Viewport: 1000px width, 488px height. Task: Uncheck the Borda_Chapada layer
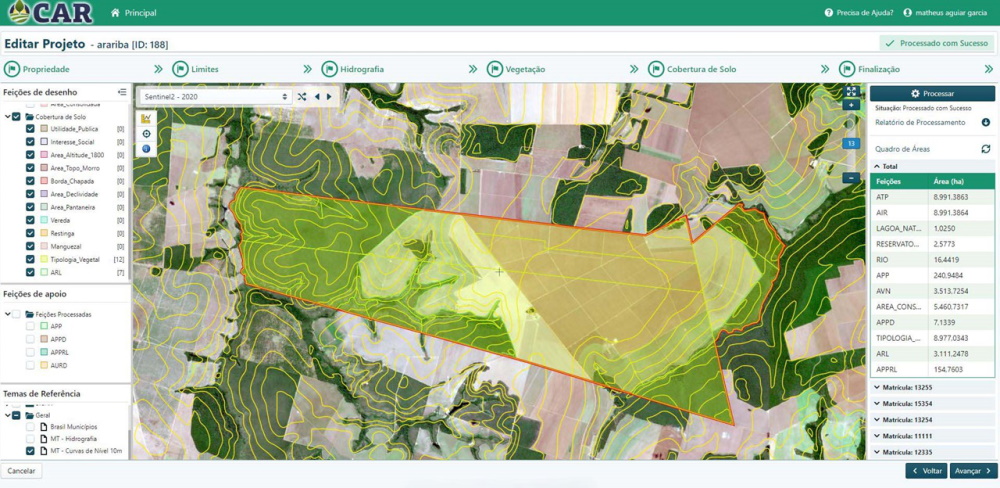pyautogui.click(x=30, y=181)
